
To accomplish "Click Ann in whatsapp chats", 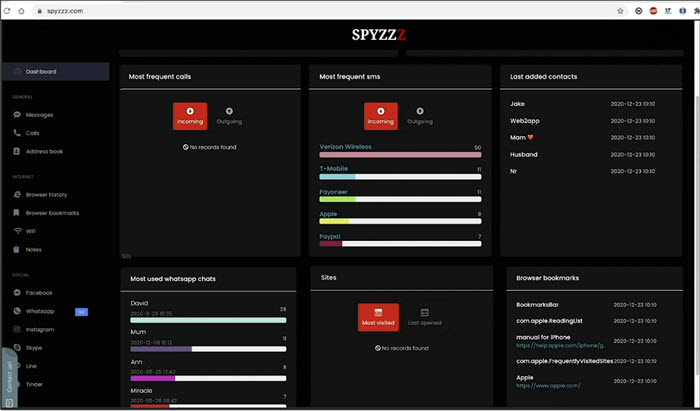I will point(136,362).
